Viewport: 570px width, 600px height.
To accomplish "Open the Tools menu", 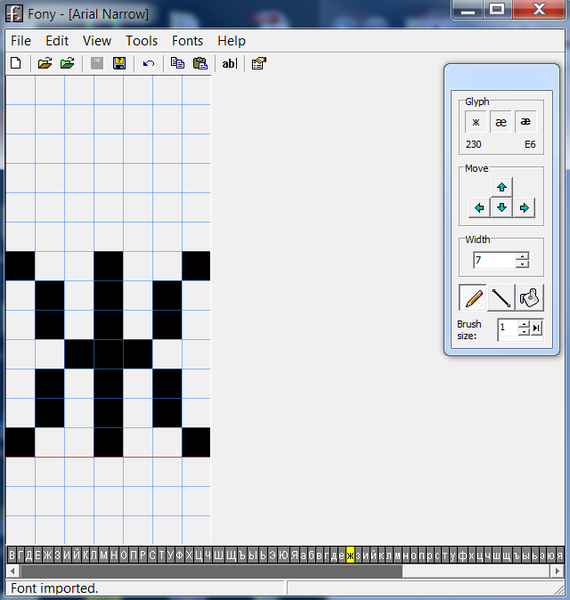I will tap(142, 41).
